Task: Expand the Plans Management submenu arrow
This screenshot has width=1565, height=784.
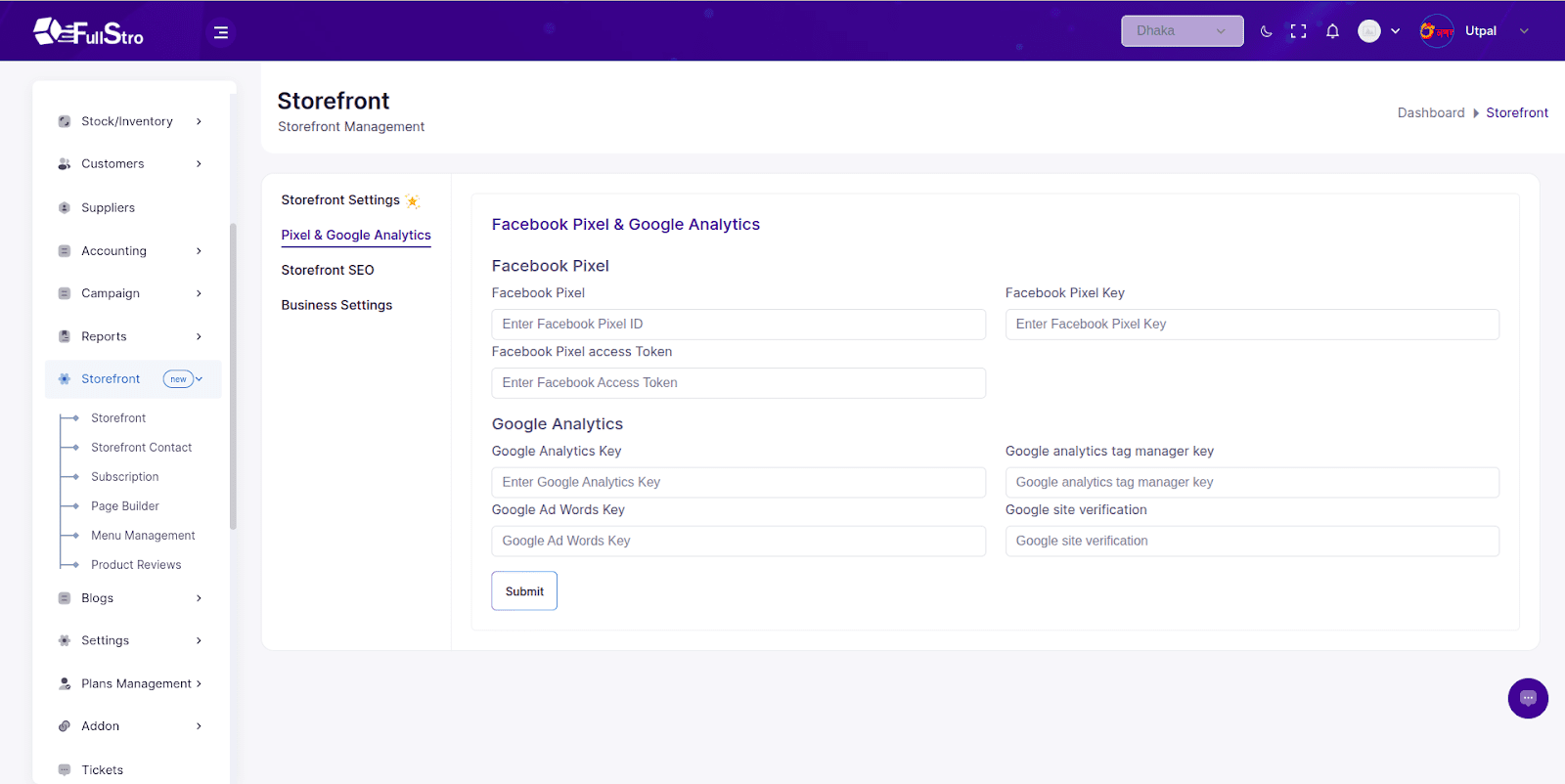Action: tap(199, 683)
